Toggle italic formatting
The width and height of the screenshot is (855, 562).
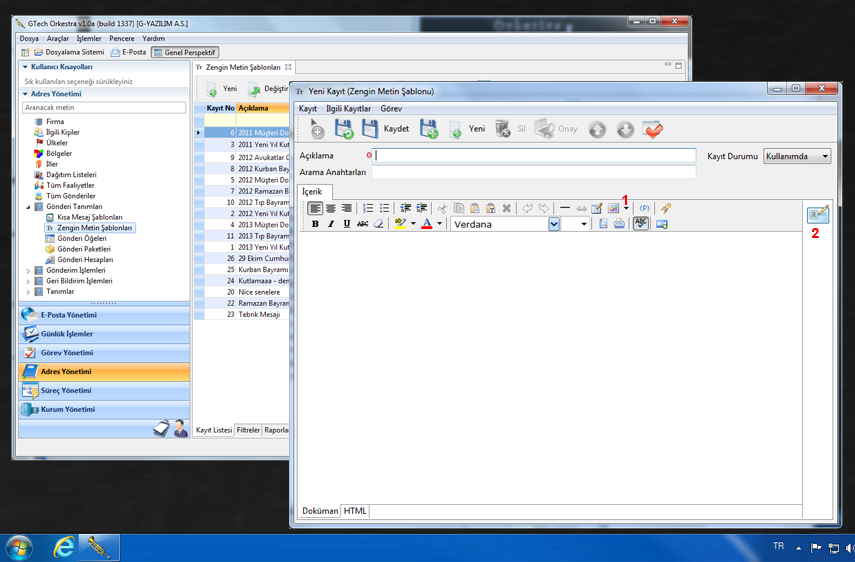[330, 224]
